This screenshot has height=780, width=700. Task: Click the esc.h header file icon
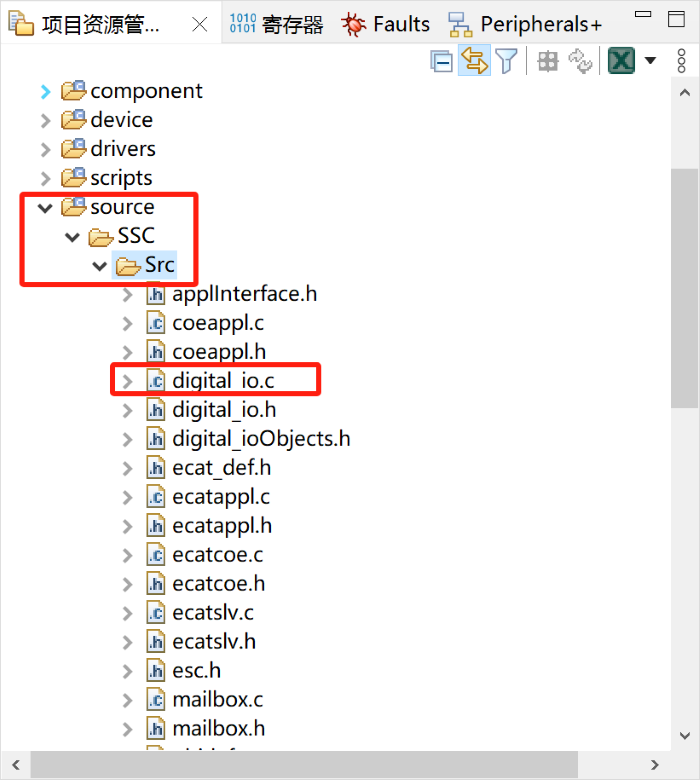[156, 671]
